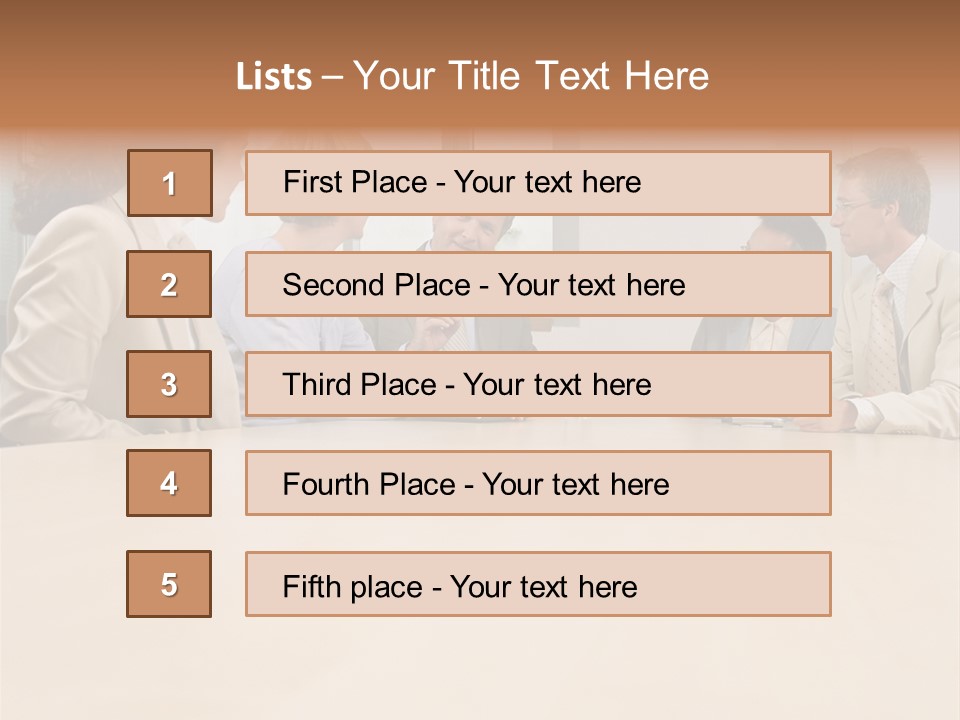Select the number 2 square
Screen dimensions: 960x720
169,284
